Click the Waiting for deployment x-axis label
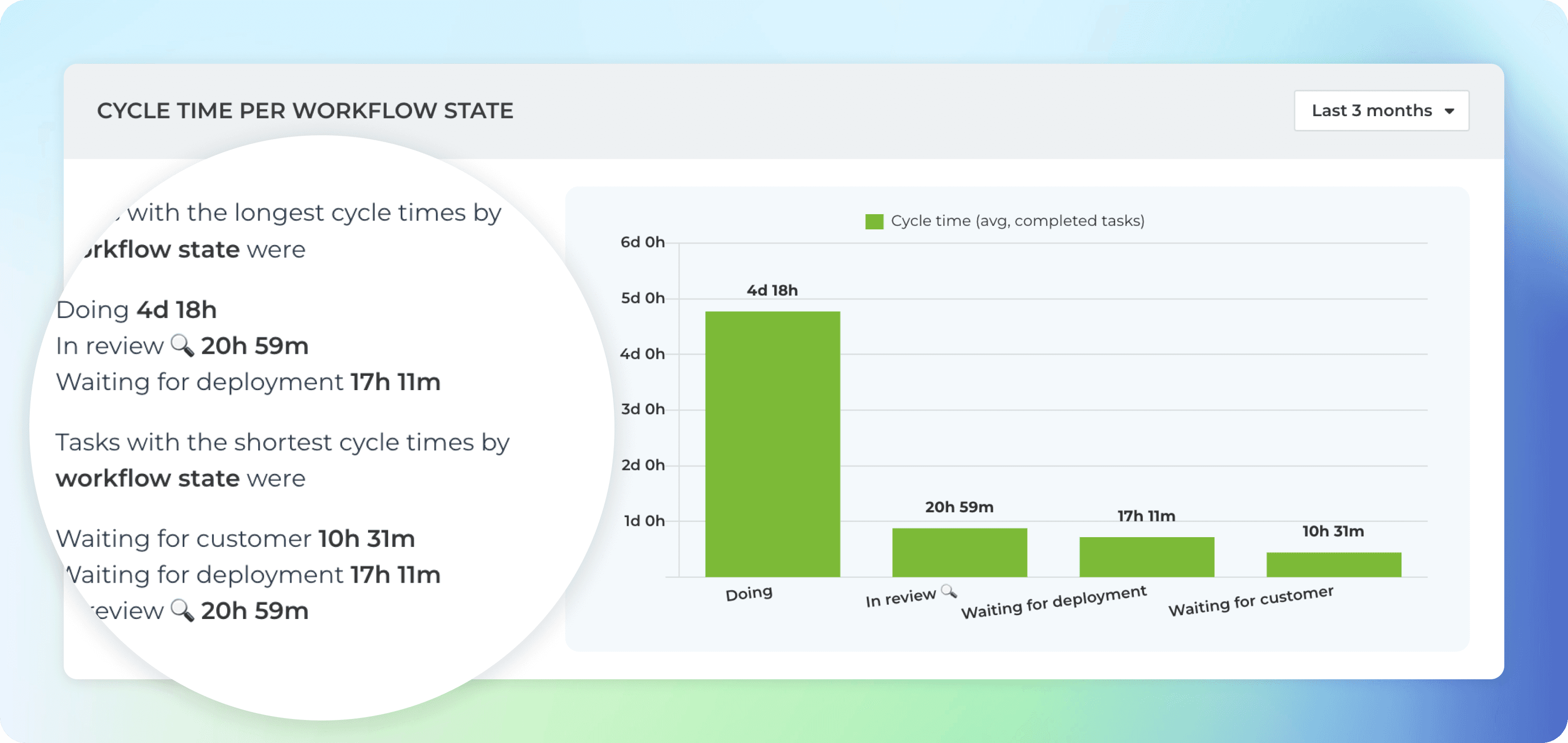1568x743 pixels. coord(1053,602)
